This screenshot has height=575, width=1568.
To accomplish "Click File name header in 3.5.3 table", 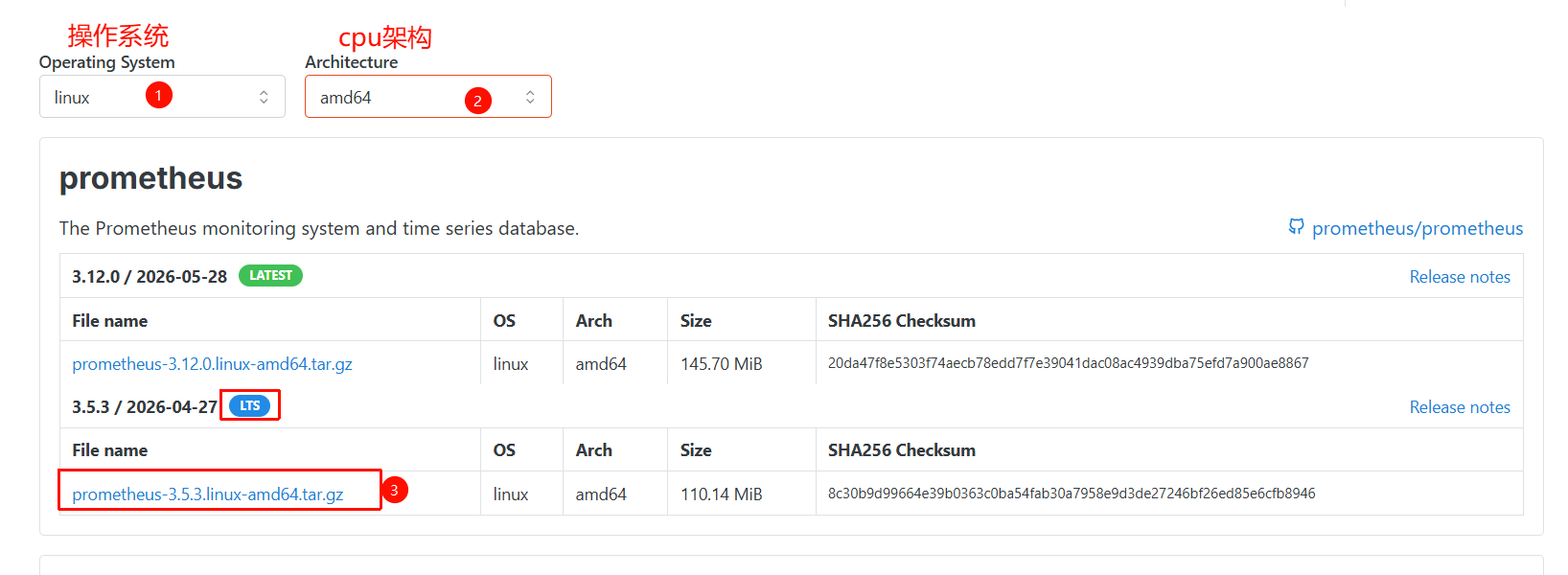I will pyautogui.click(x=110, y=450).
